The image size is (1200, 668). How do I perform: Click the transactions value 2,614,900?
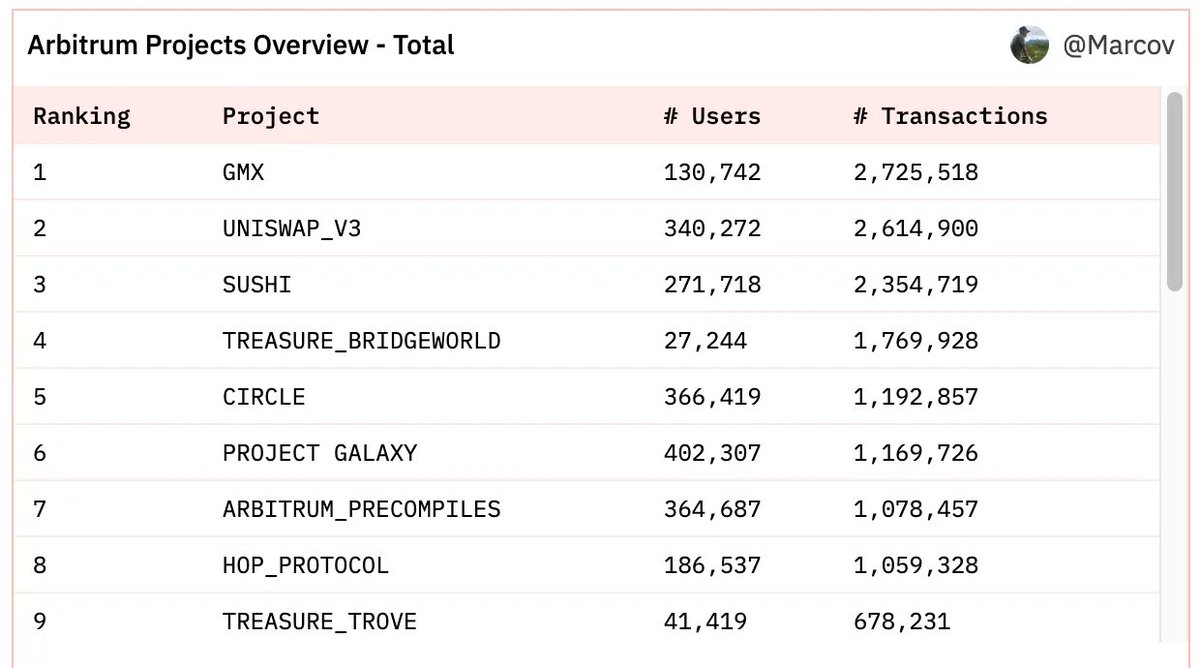[916, 229]
